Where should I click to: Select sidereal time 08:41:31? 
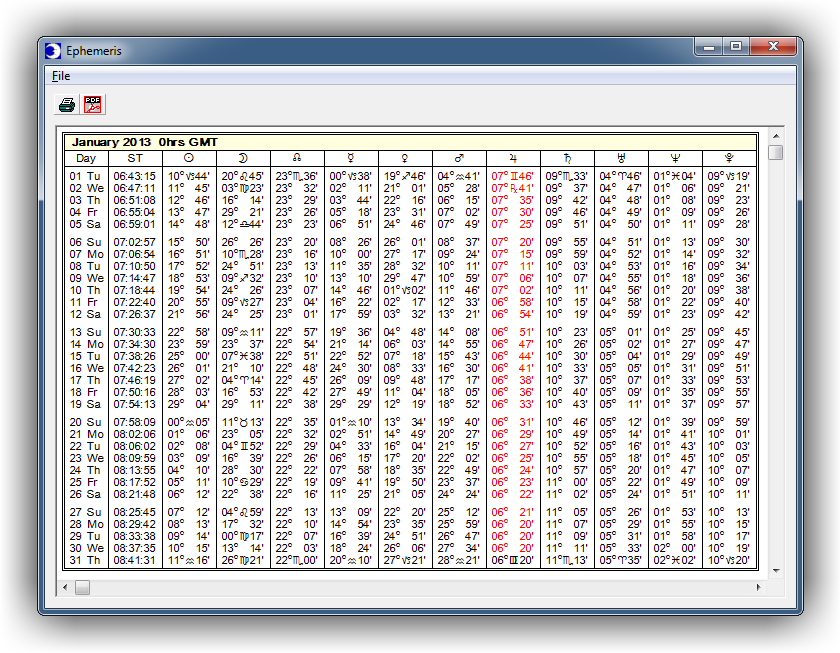pyautogui.click(x=134, y=560)
